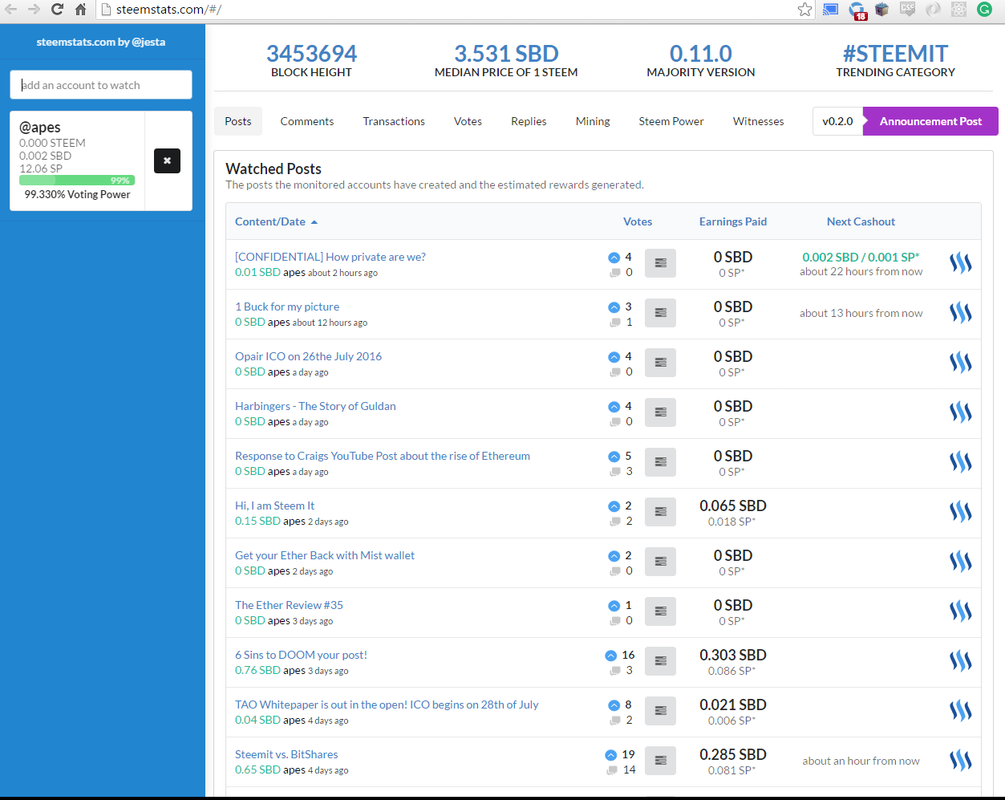Go to browser home page icon
The image size is (1005, 800).
tap(80, 9)
